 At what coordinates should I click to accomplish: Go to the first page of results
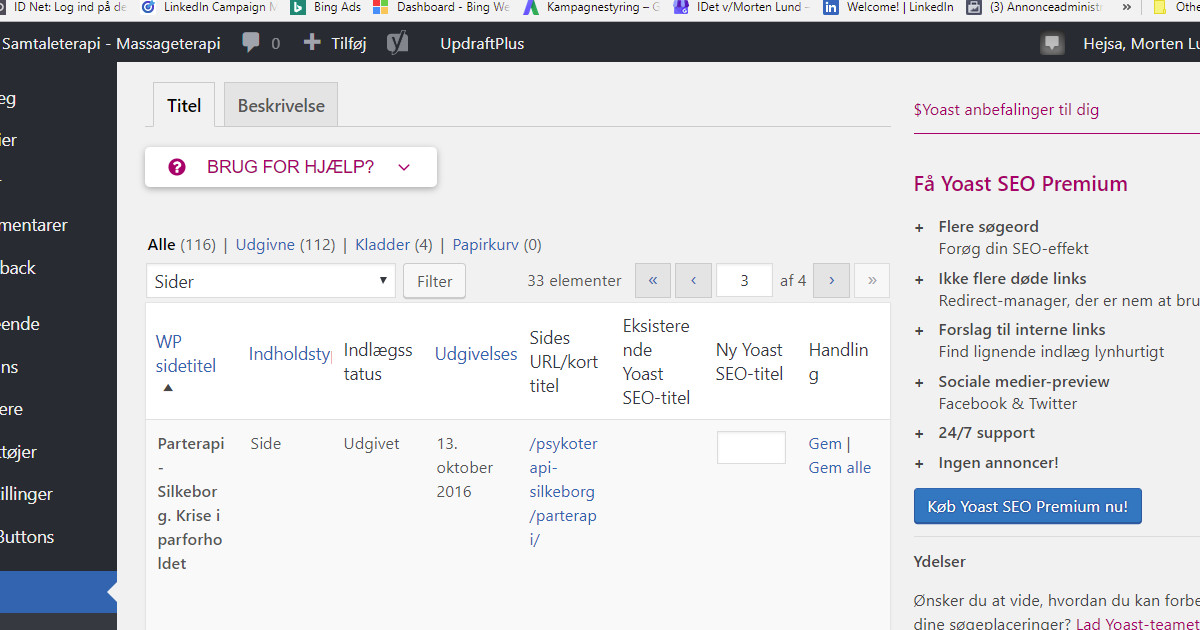click(653, 281)
